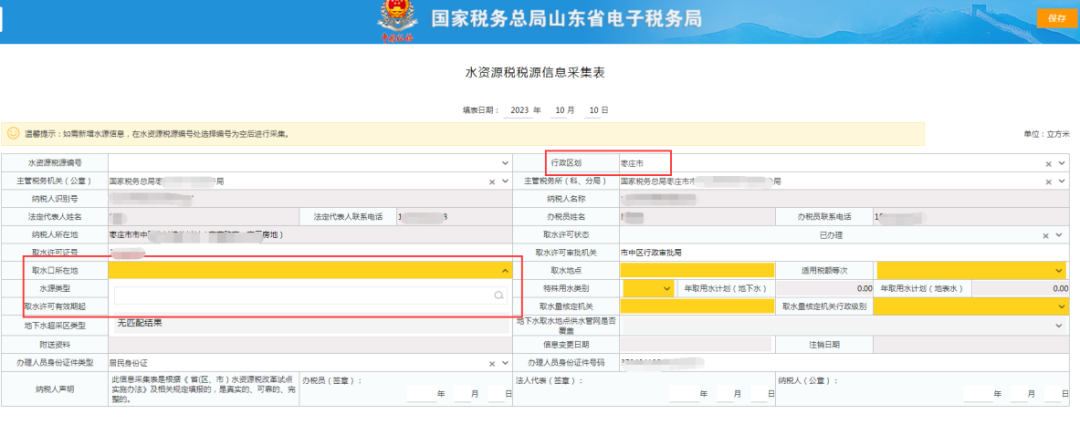
Task: Click the year field under 纳税人（公章）
Action: (978, 393)
